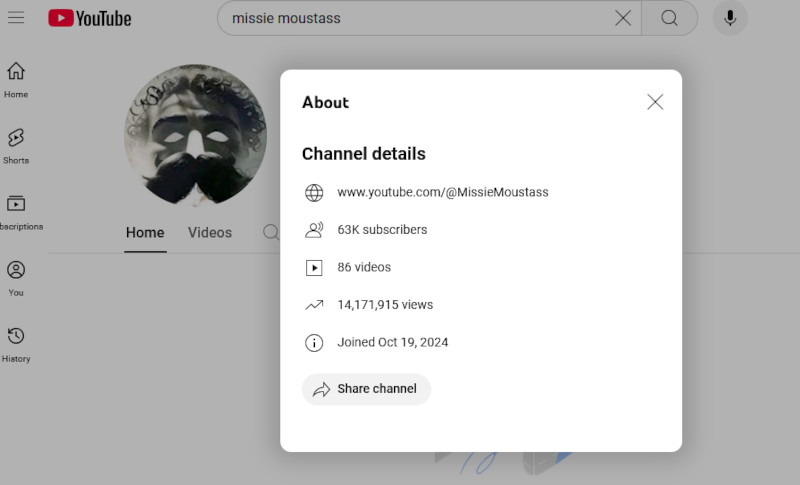Open the You section
This screenshot has width=800, height=485.
click(x=16, y=278)
